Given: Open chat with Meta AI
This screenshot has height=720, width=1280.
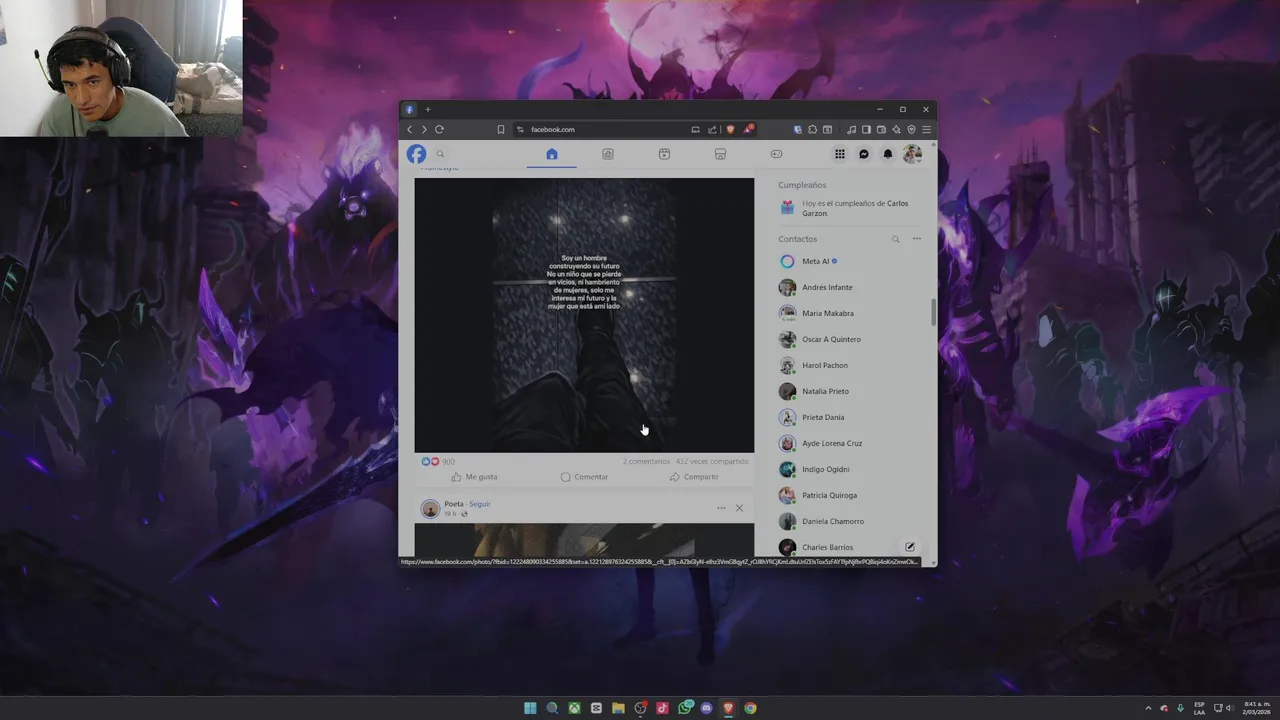Looking at the screenshot, I should (x=850, y=261).
